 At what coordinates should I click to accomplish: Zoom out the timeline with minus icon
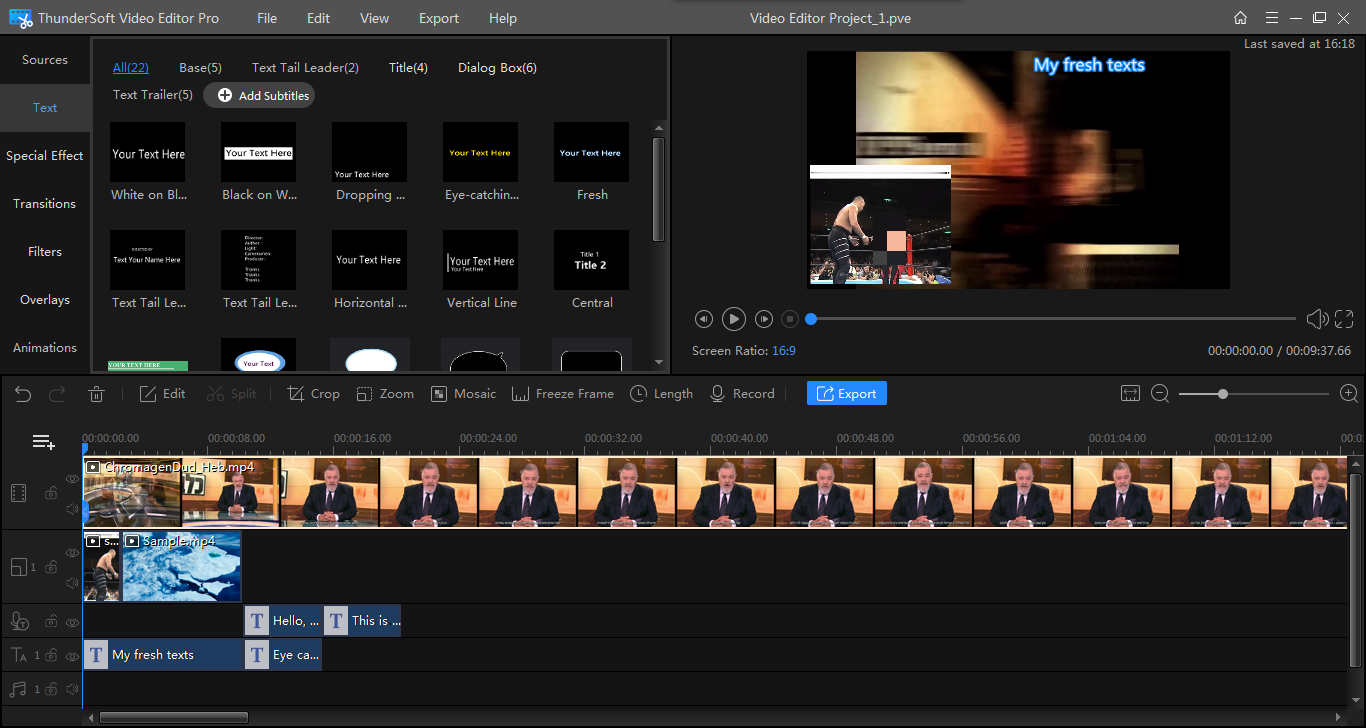1160,394
